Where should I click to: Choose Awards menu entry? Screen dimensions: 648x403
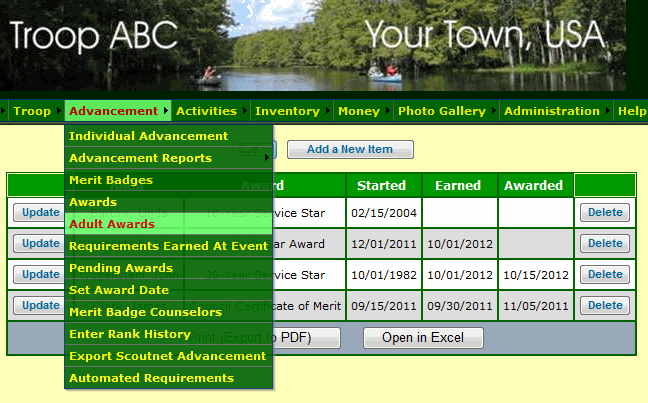[x=169, y=202]
